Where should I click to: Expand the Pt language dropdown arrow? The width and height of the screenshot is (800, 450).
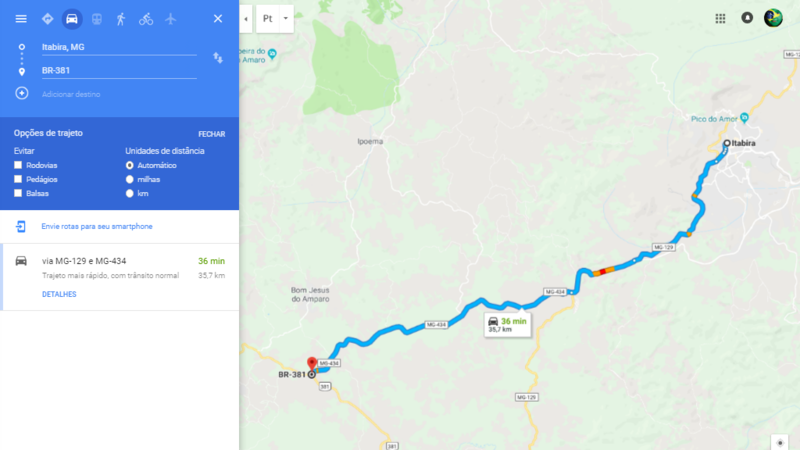[286, 18]
